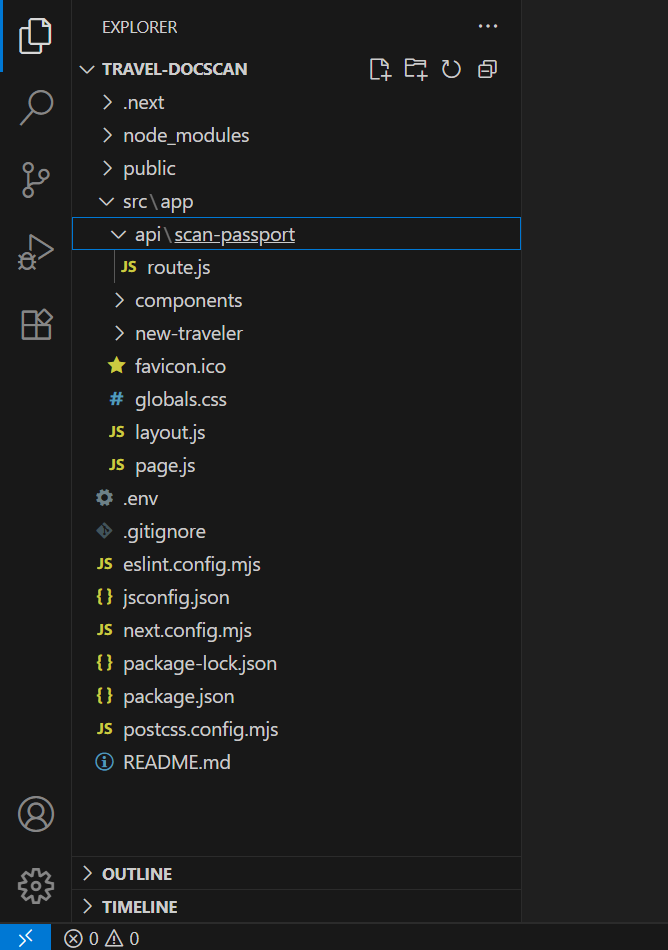The image size is (668, 950).
Task: Expand the OUTLINE section
Action: [x=296, y=874]
